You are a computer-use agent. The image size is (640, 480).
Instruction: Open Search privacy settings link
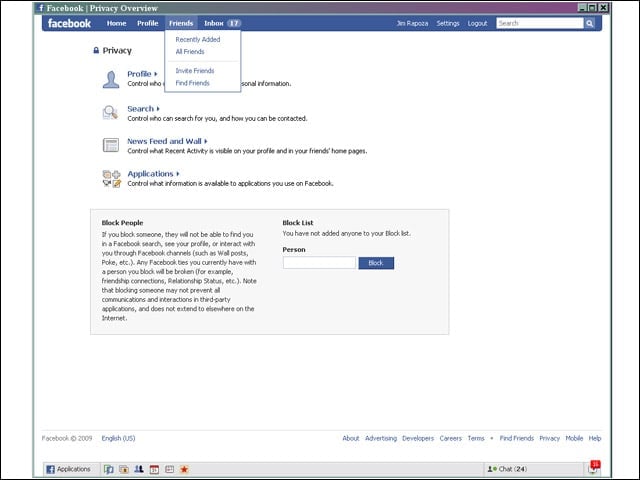point(140,109)
